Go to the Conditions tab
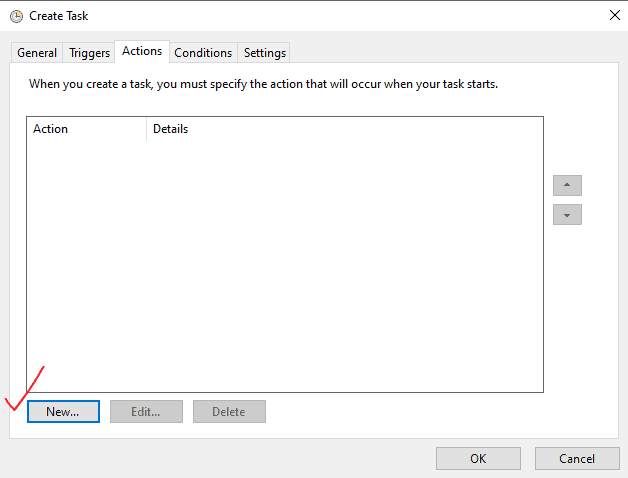 203,53
